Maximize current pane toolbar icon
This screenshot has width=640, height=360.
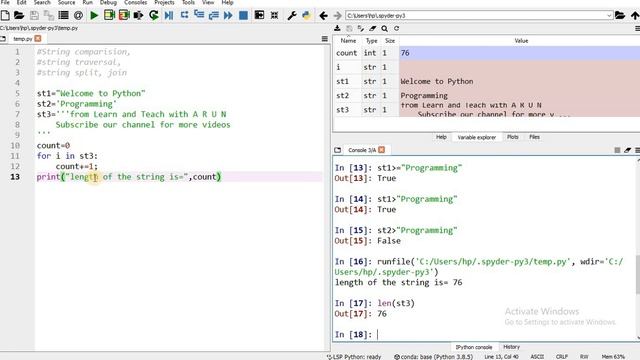click(x=259, y=15)
